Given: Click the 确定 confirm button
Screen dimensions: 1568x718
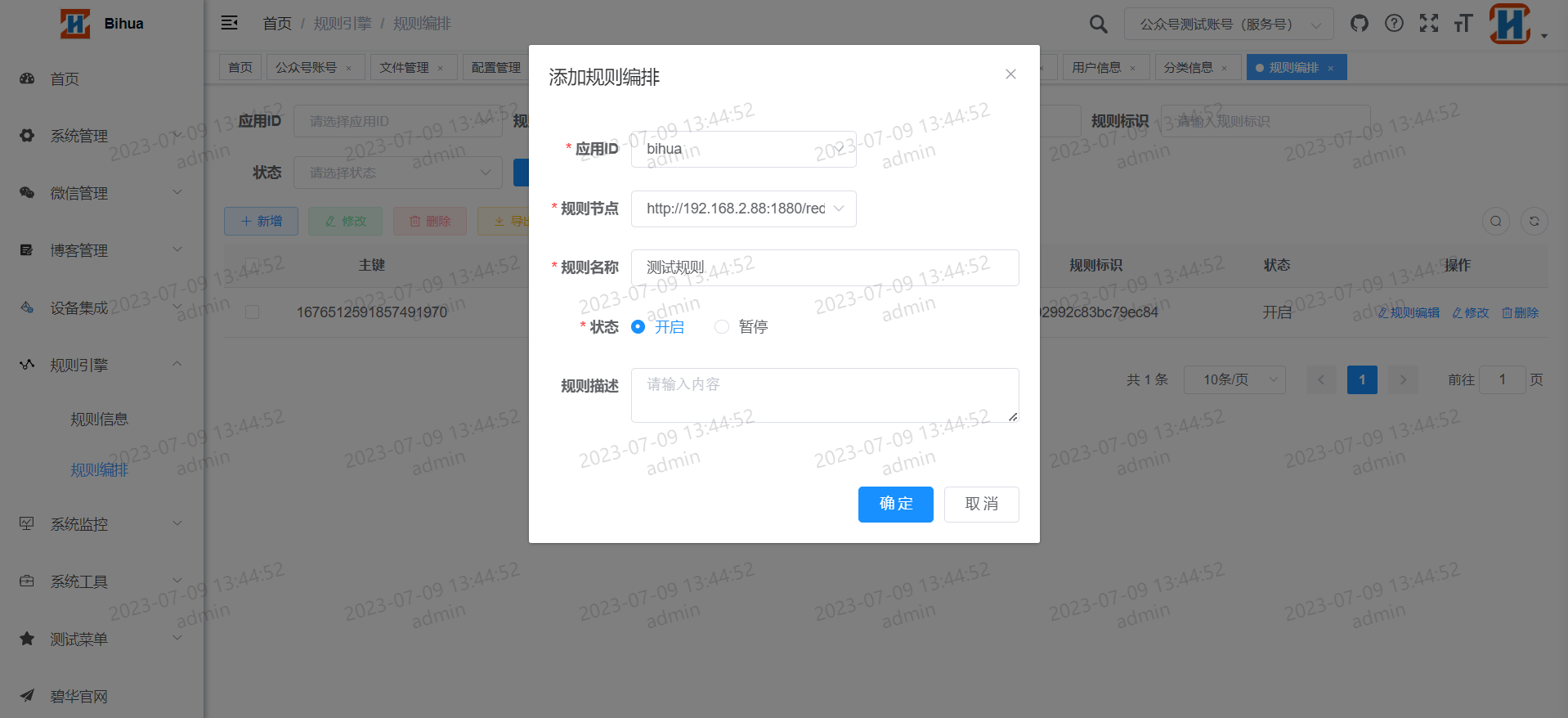Looking at the screenshot, I should pyautogui.click(x=895, y=504).
